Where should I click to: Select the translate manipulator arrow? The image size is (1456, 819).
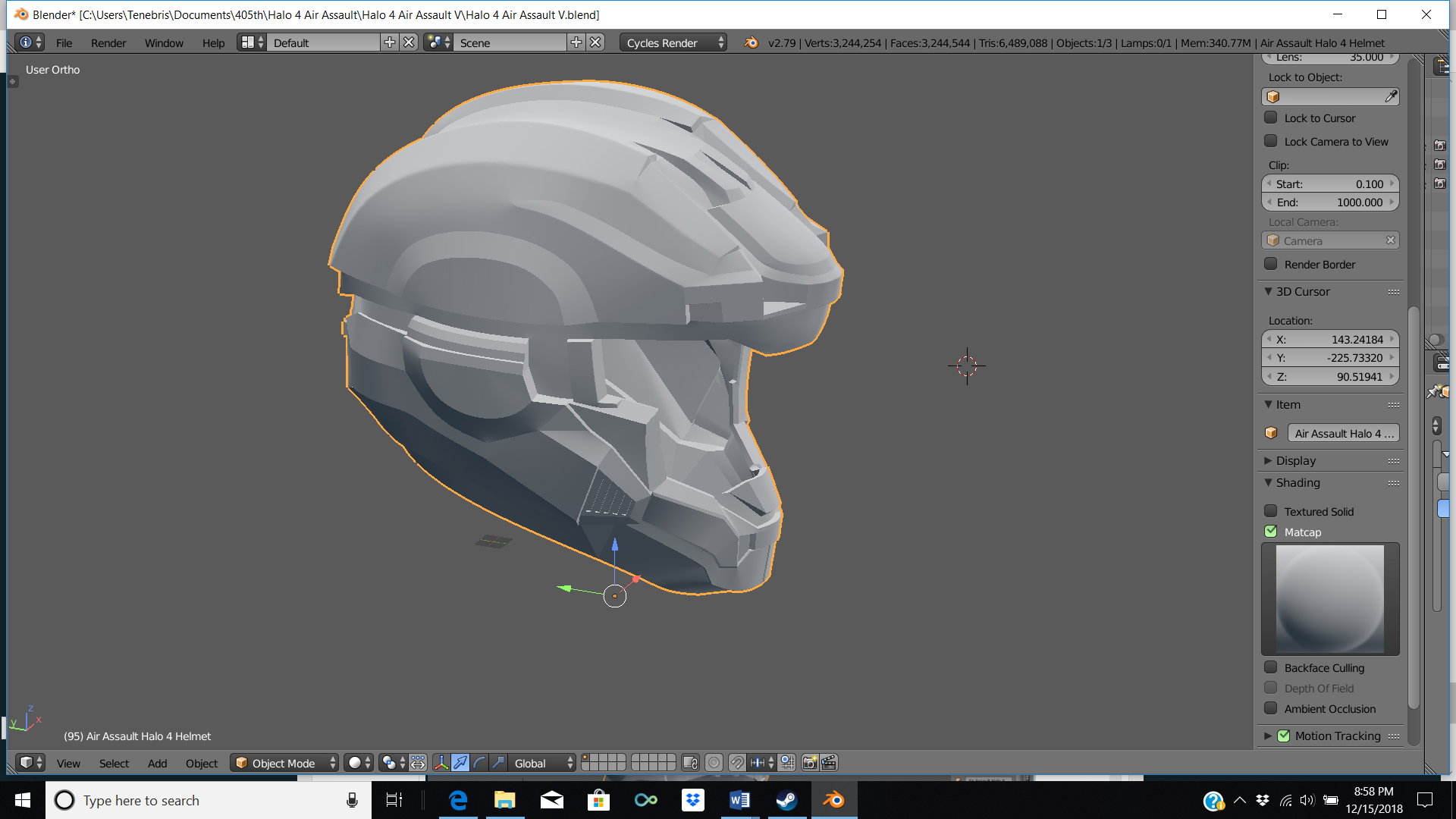460,763
